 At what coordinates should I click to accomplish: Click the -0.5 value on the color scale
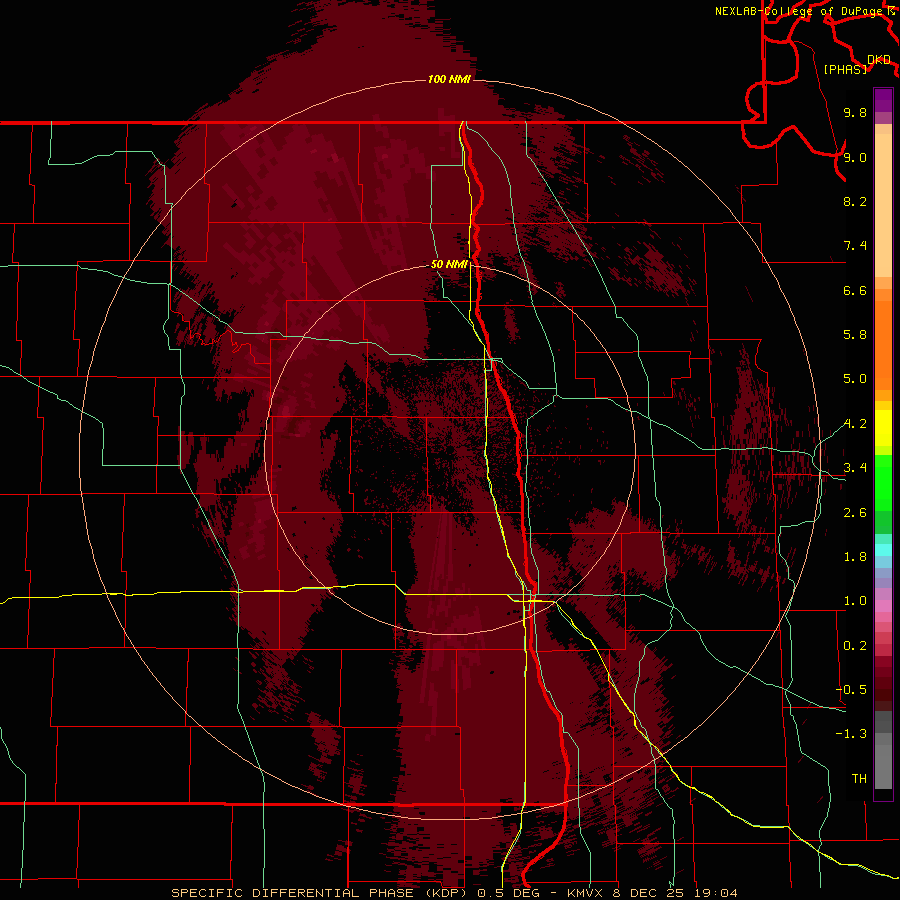click(851, 690)
